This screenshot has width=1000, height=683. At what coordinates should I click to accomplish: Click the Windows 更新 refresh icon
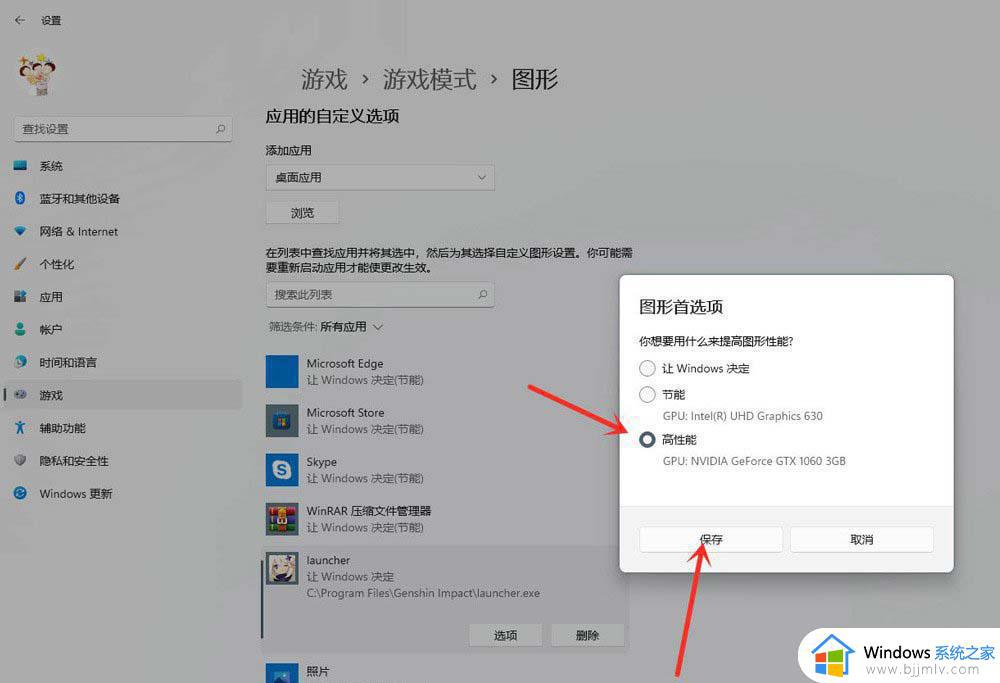tap(20, 493)
